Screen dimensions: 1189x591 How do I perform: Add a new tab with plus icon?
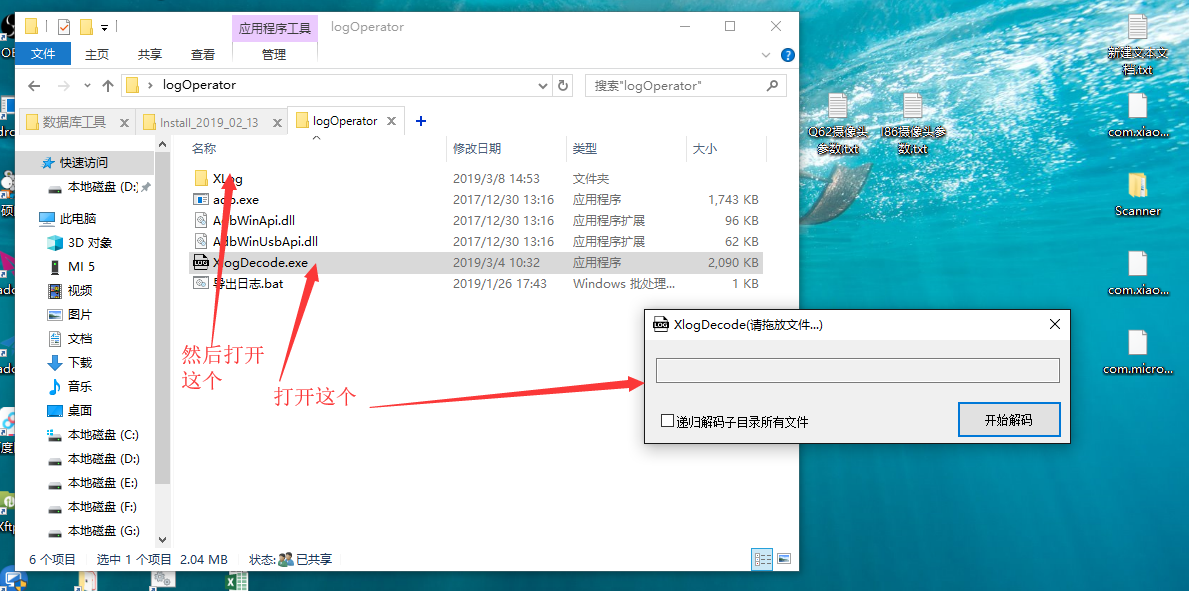[421, 121]
